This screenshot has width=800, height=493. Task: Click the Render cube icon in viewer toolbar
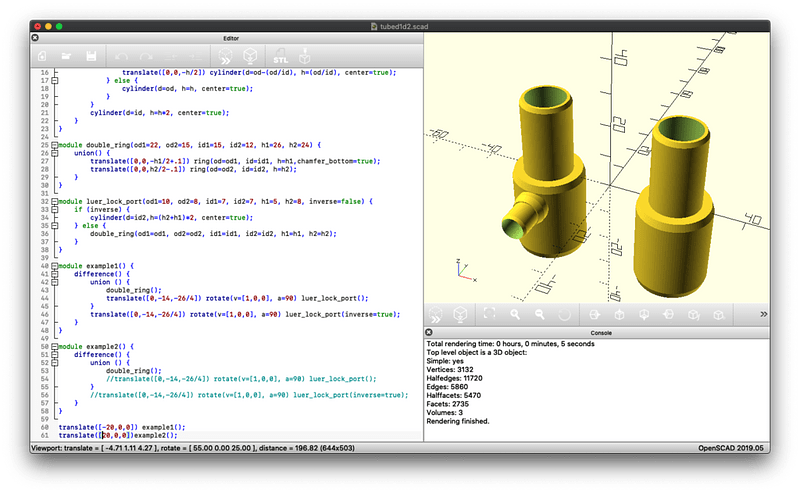[x=460, y=314]
